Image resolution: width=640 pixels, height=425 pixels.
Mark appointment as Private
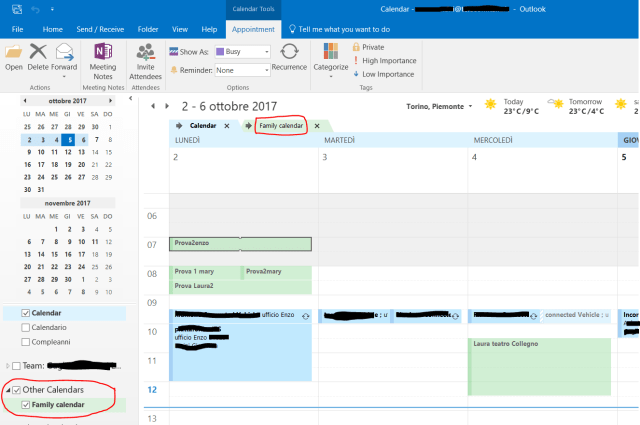pyautogui.click(x=372, y=47)
